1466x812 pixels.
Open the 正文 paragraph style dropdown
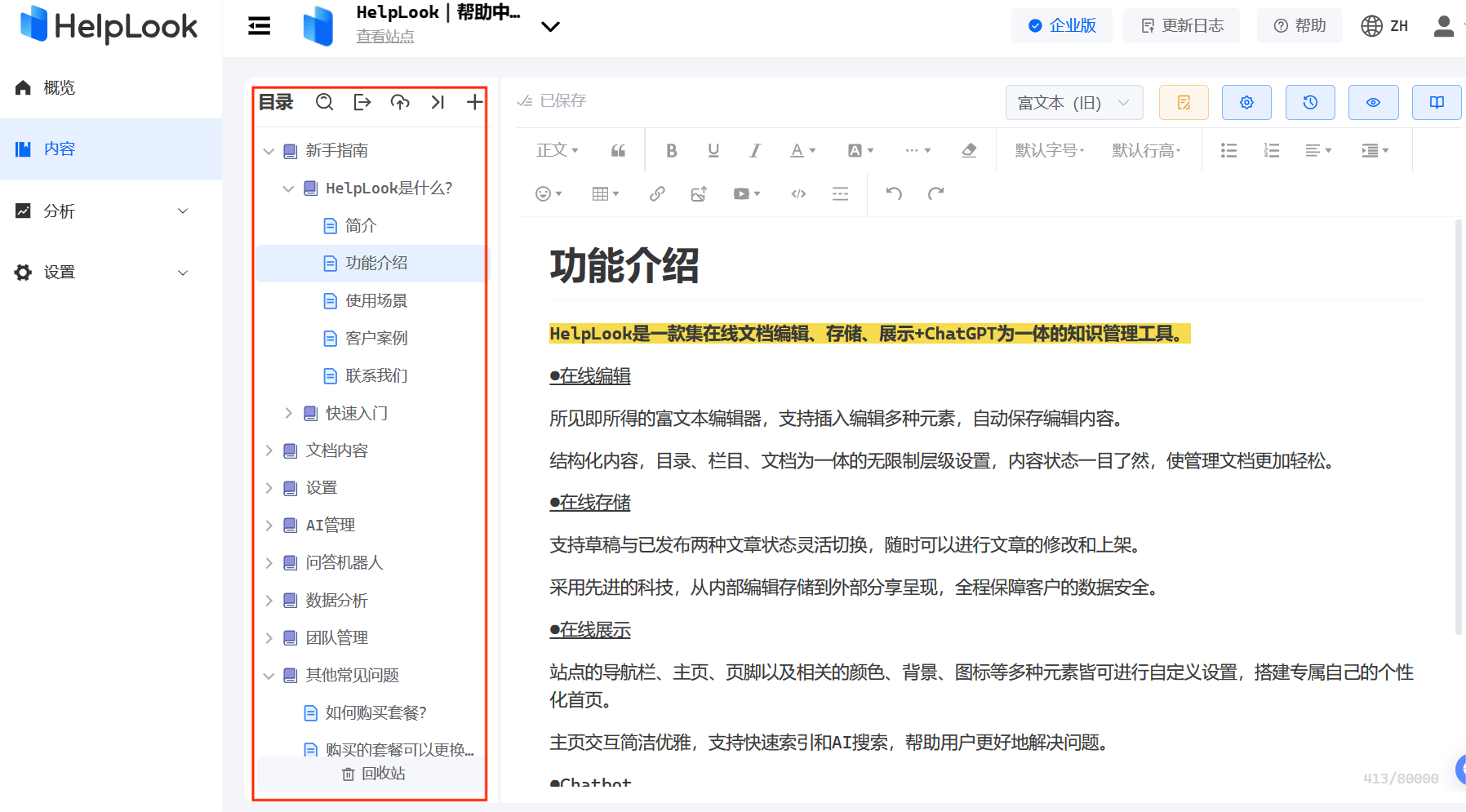[x=558, y=150]
